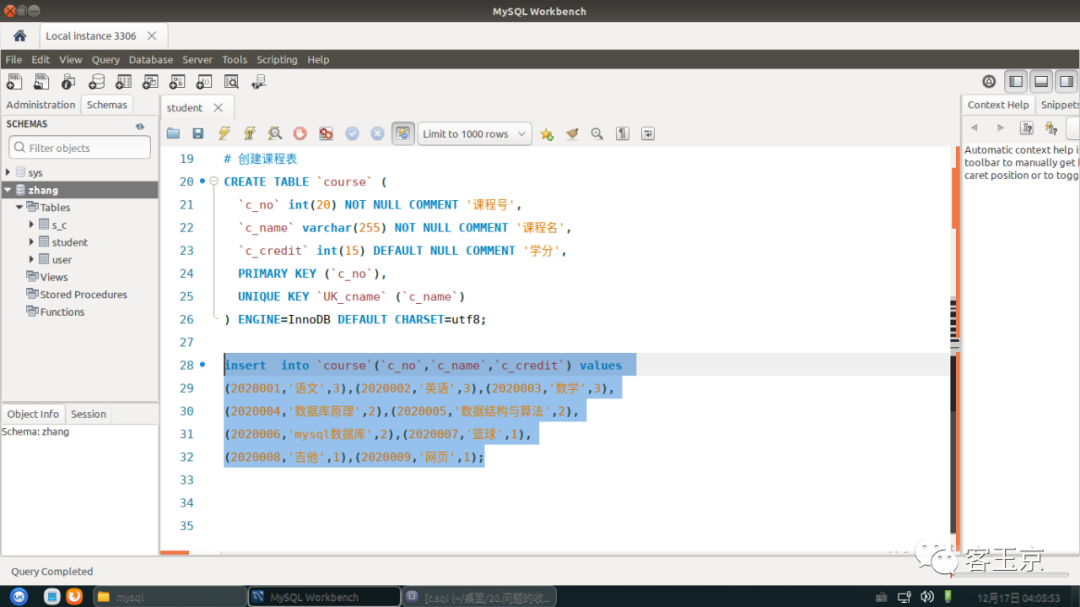Open the Query menu

(105, 60)
